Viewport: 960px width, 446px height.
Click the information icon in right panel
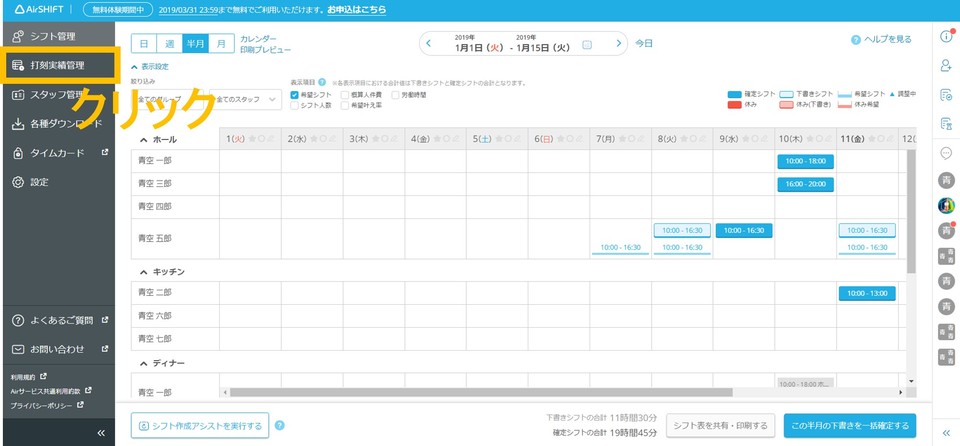(x=946, y=37)
